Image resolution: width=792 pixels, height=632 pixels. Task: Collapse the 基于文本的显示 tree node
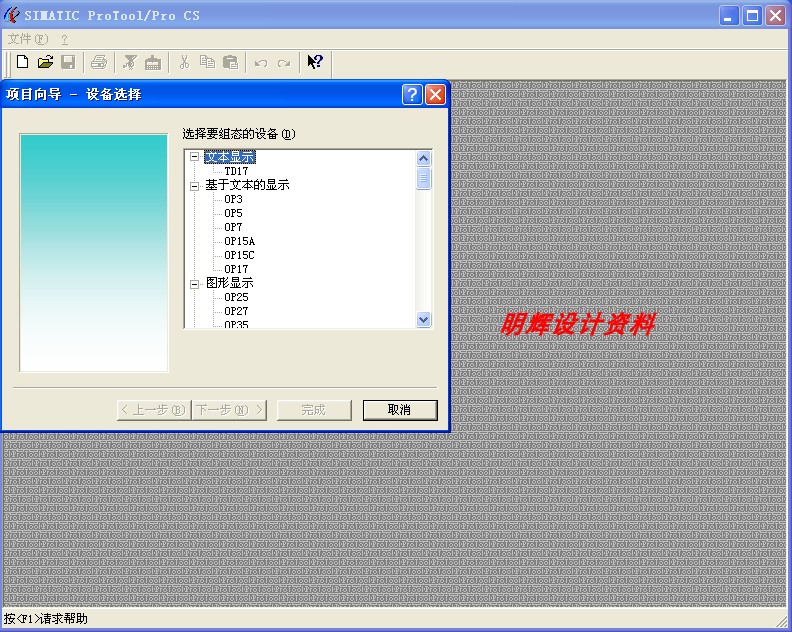point(194,186)
